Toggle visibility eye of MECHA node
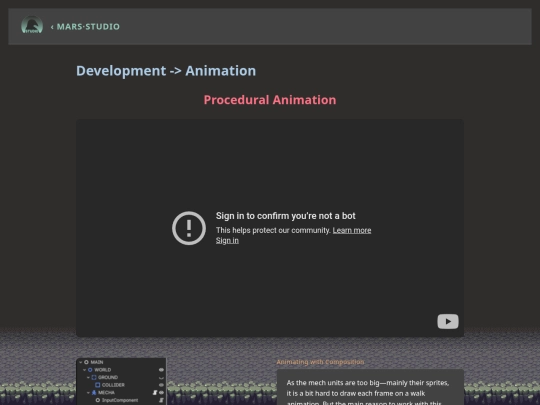Image resolution: width=540 pixels, height=405 pixels. pos(161,393)
